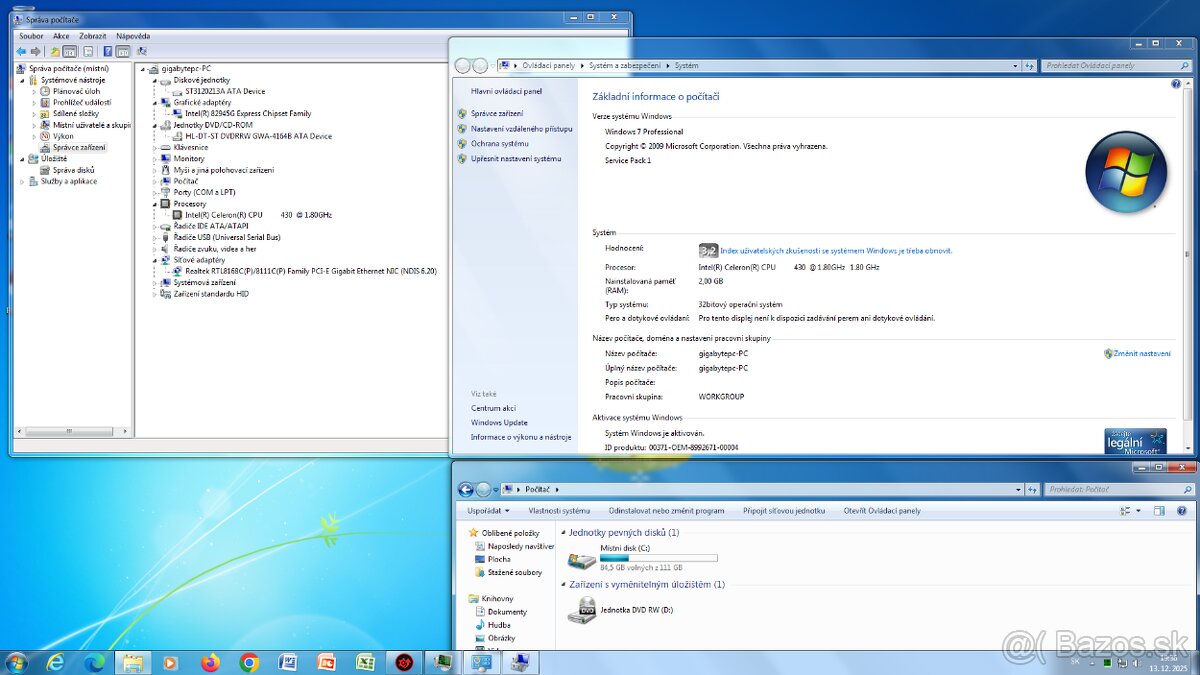Toggle the preview pane icon in Počítač window
The width and height of the screenshot is (1200, 675).
(1158, 511)
